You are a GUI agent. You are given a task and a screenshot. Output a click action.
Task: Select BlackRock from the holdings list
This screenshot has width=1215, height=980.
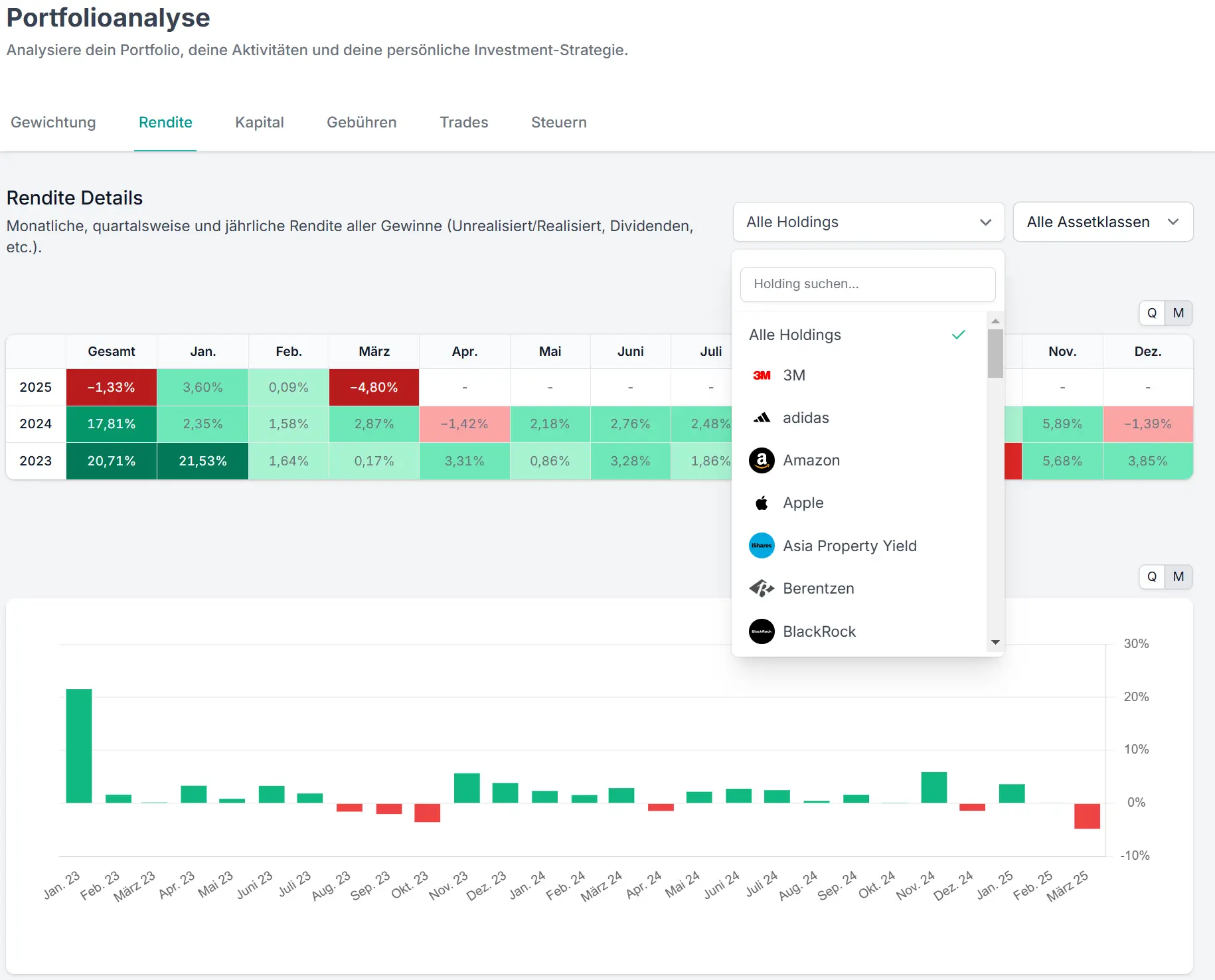pyautogui.click(x=859, y=631)
